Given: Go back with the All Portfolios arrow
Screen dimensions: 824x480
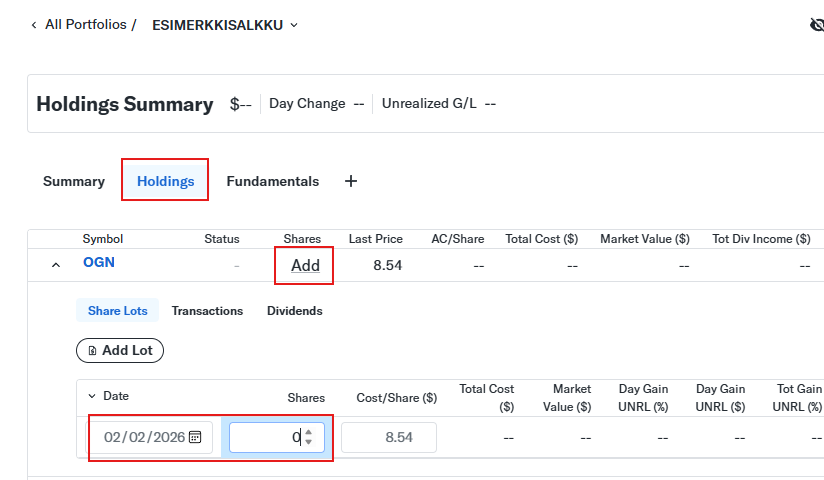Looking at the screenshot, I should click(x=34, y=25).
